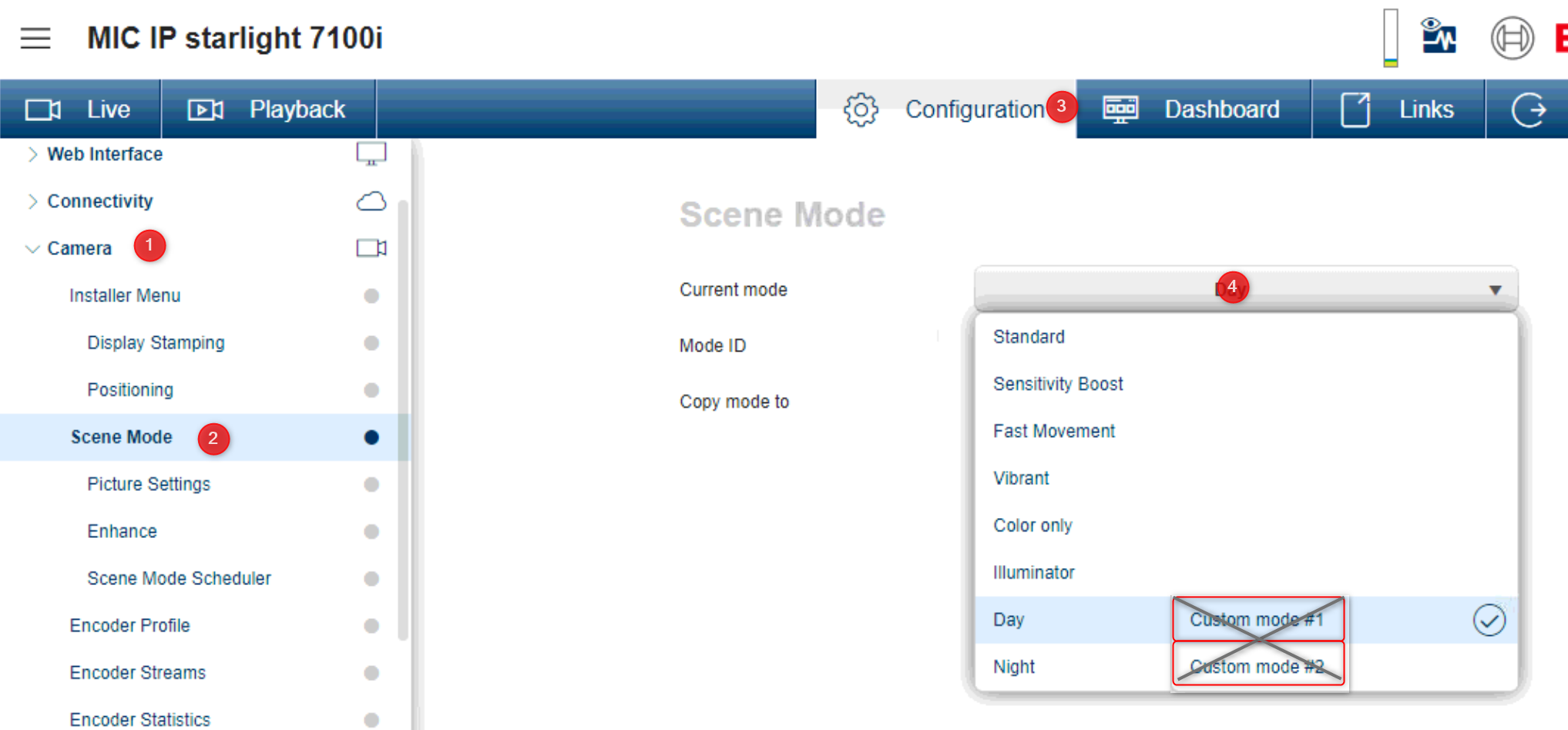Screen dimensions: 1568x730
Task: Open Enhance settings page
Action: pyautogui.click(x=122, y=531)
